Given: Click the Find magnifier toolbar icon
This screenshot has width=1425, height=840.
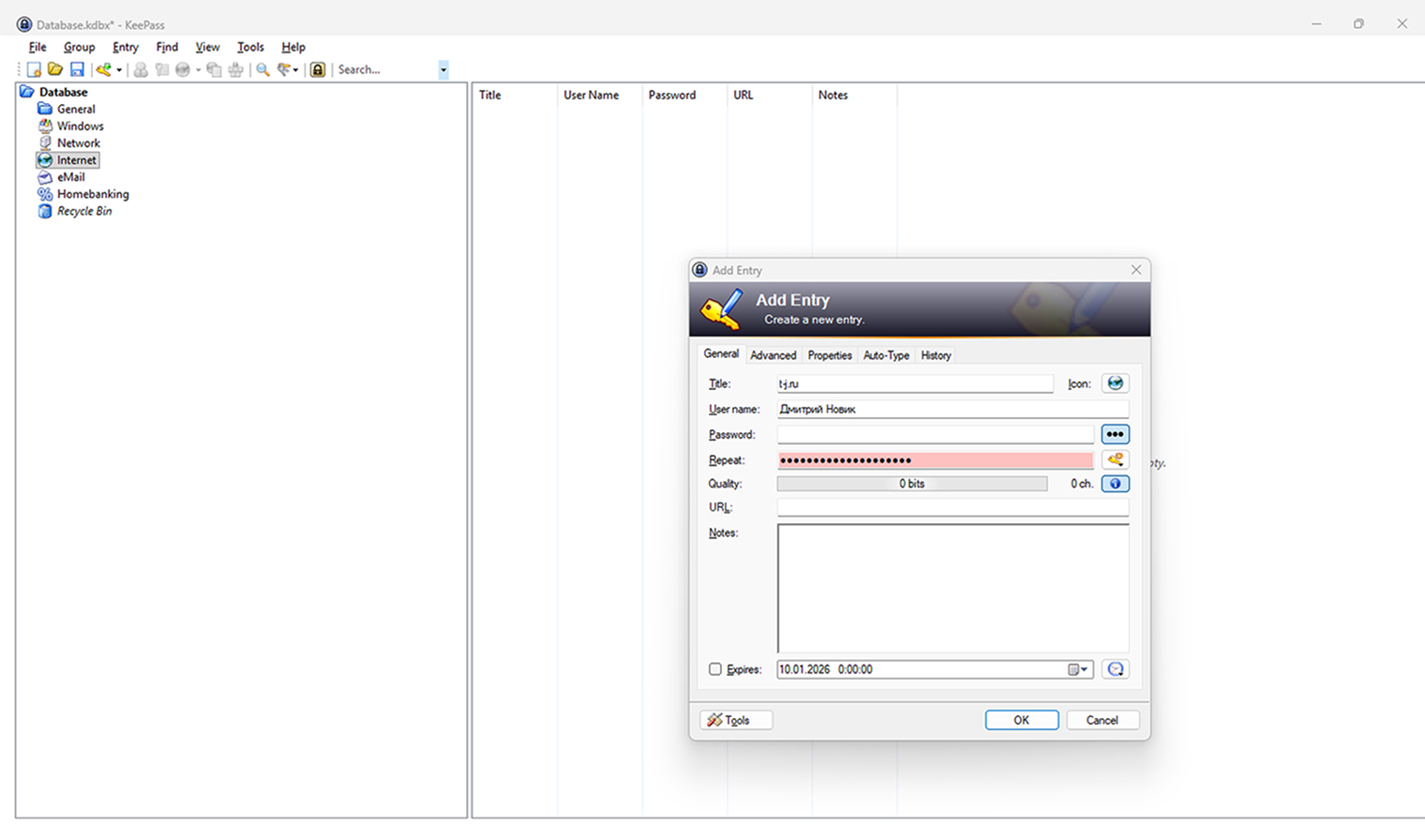Looking at the screenshot, I should click(262, 69).
